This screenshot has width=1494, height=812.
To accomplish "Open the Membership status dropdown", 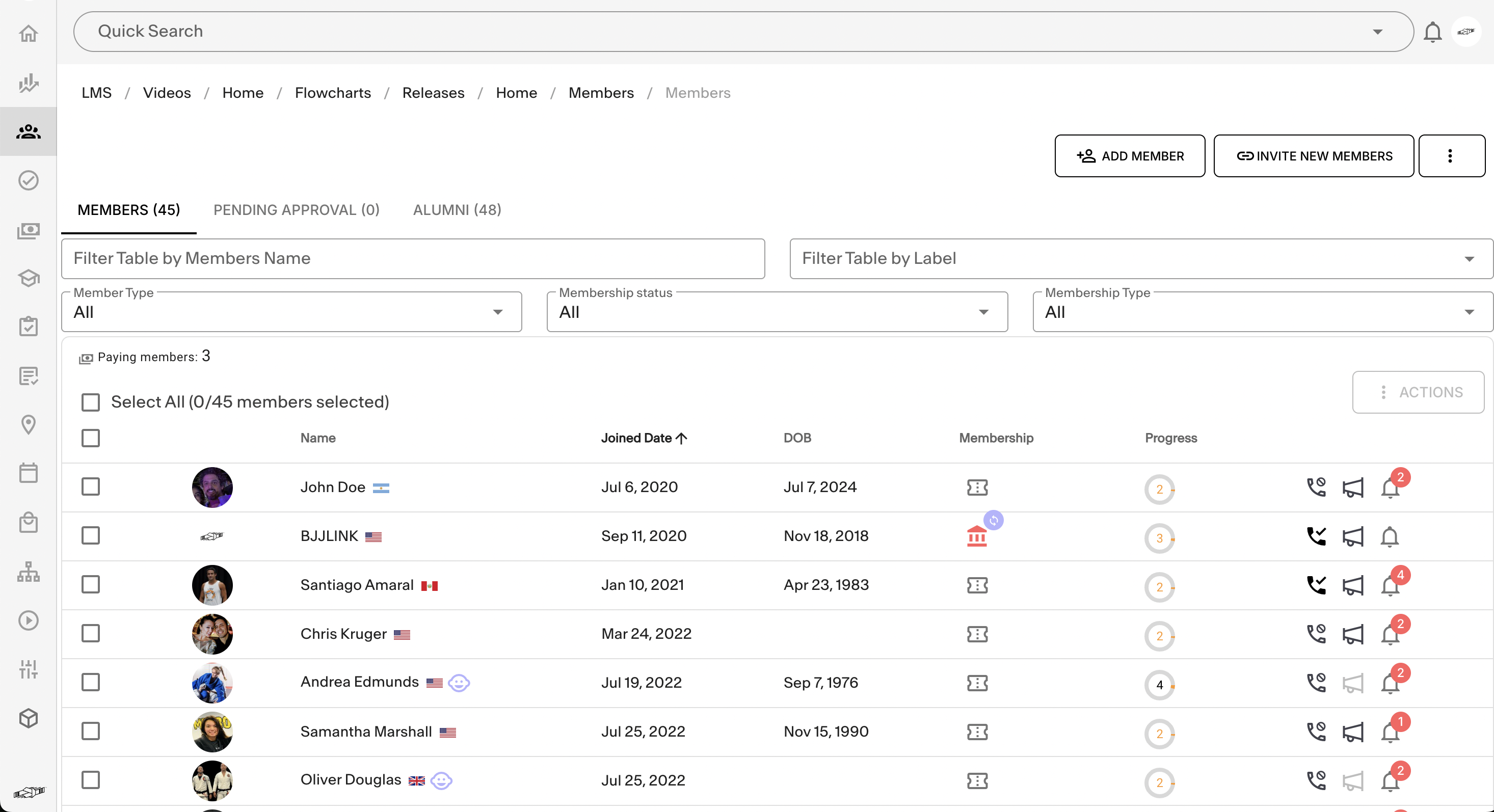I will click(x=777, y=312).
